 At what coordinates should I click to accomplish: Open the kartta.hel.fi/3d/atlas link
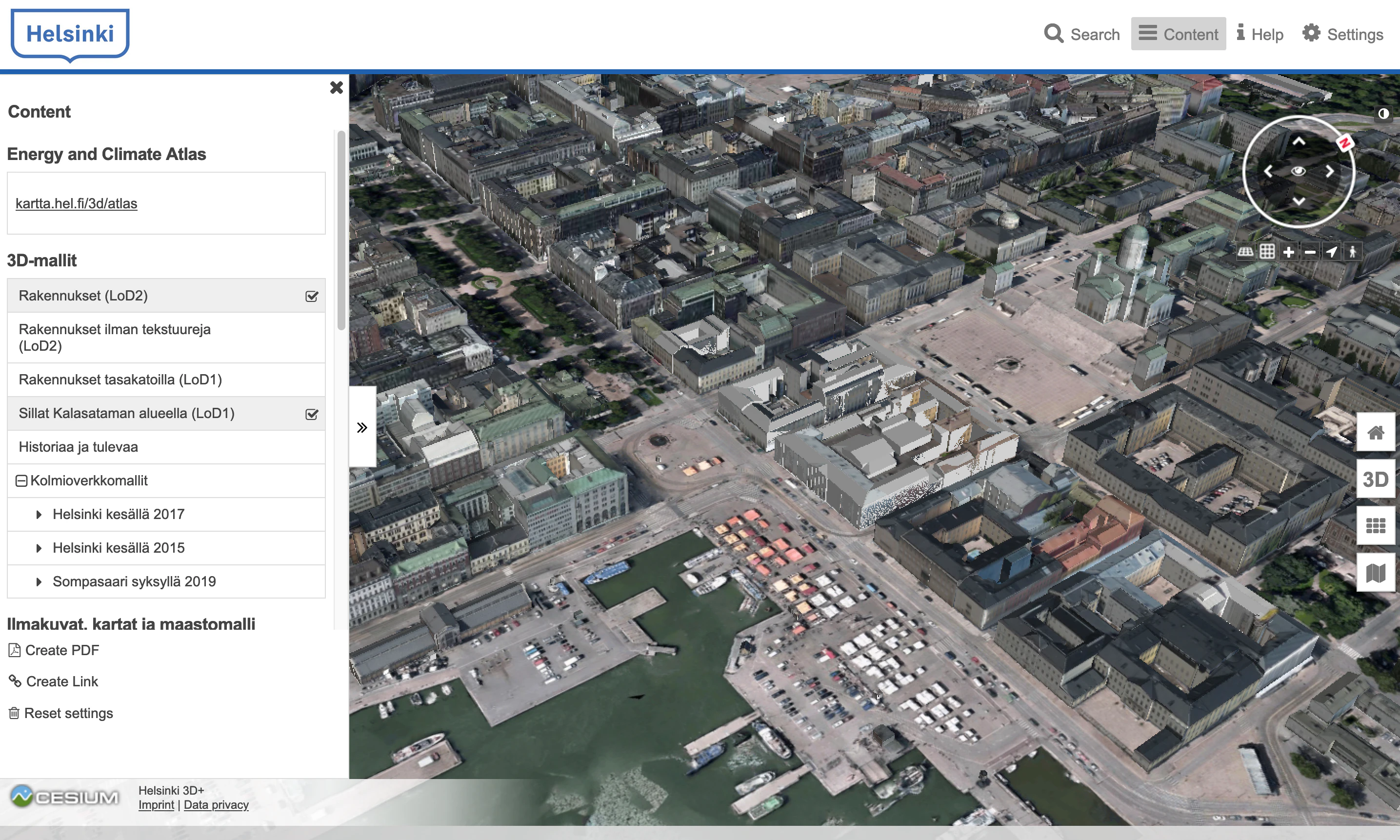(77, 203)
